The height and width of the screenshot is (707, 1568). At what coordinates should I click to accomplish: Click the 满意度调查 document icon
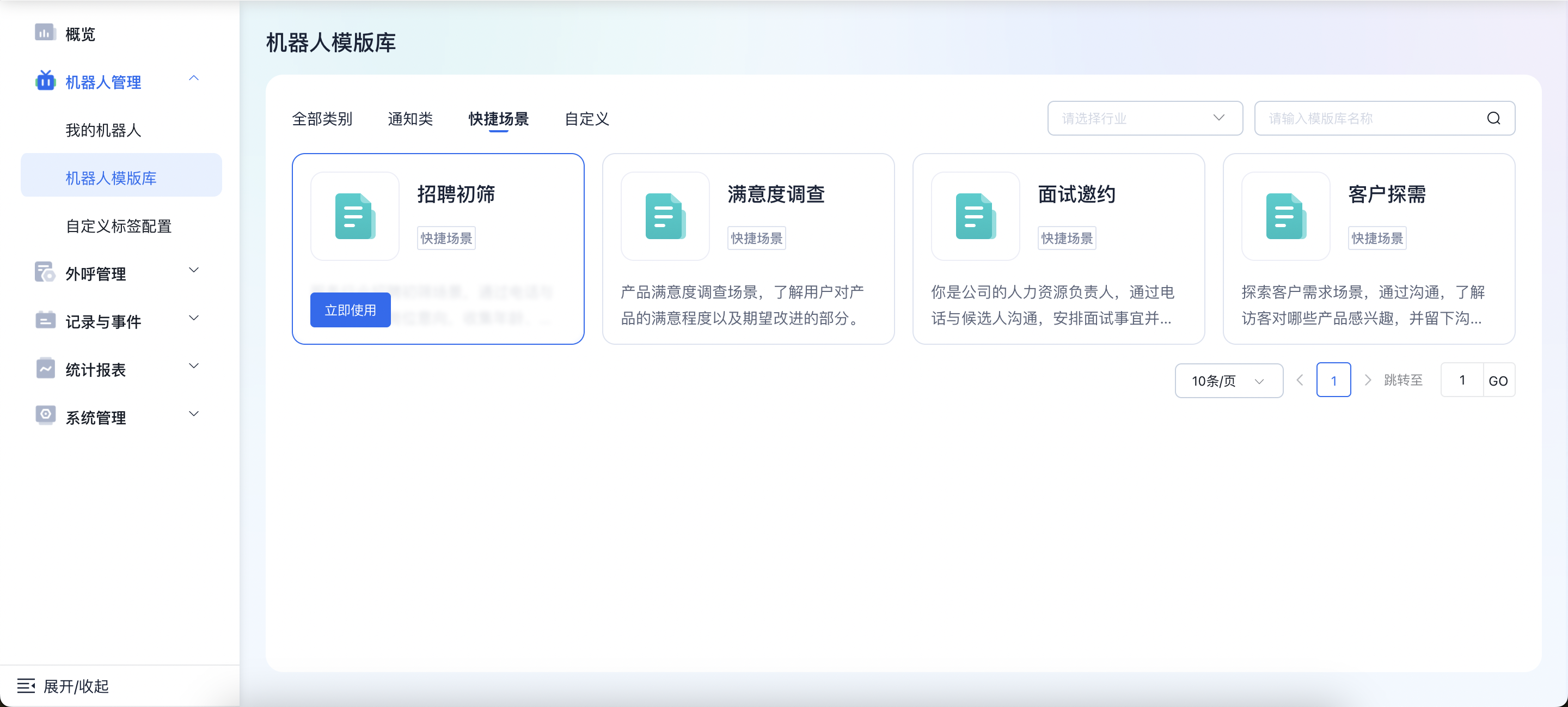click(665, 216)
